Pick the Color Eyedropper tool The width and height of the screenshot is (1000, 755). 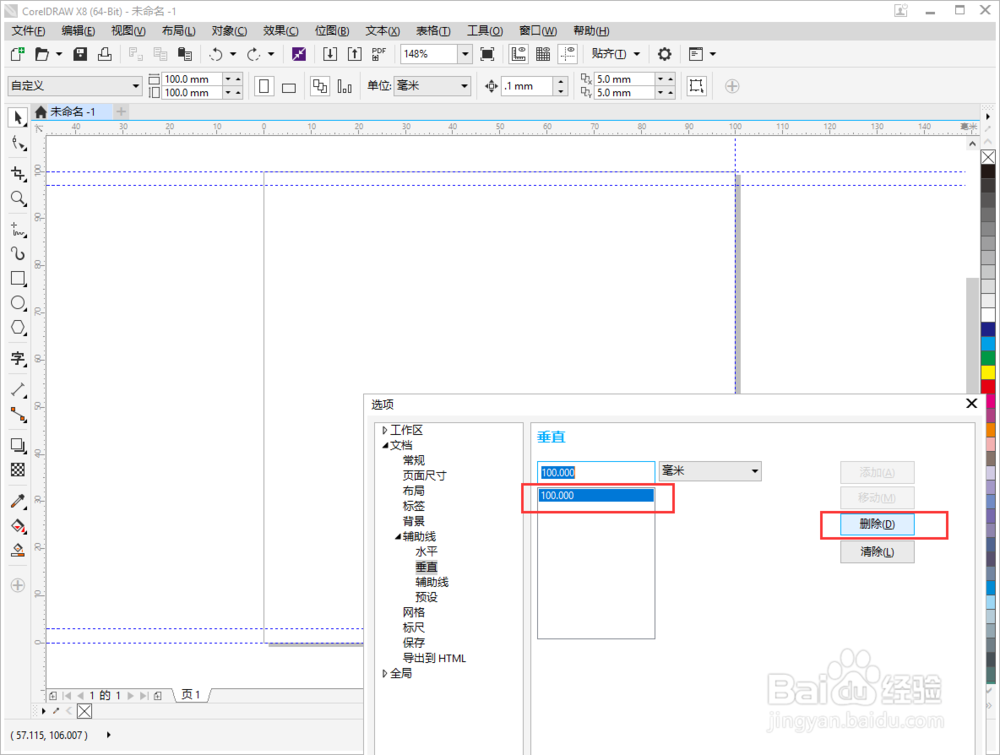[18, 501]
